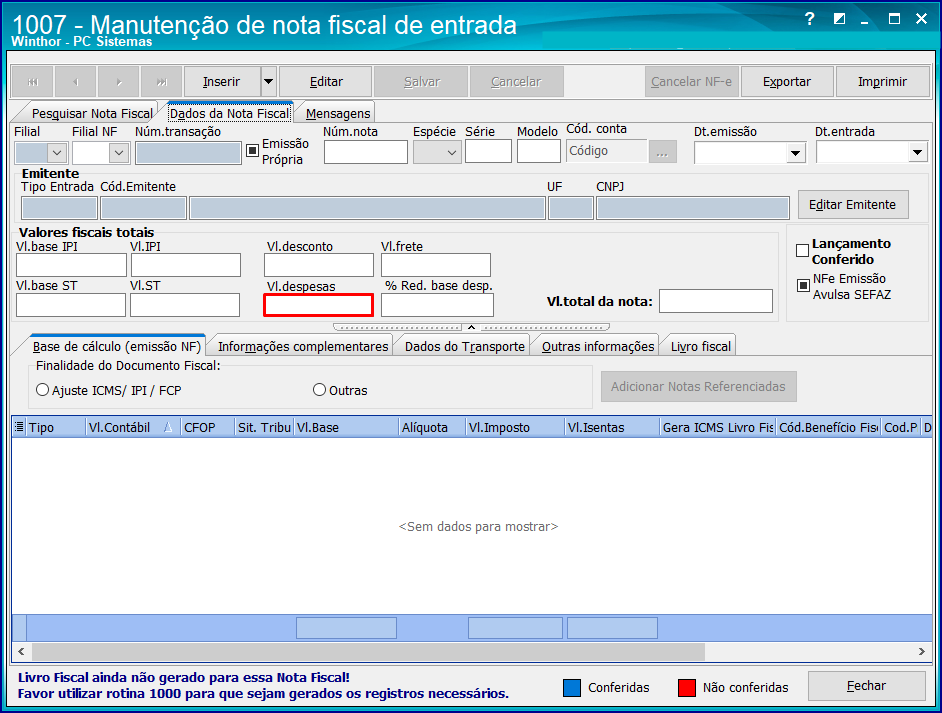The width and height of the screenshot is (942, 713).
Task: Click the Fechar button
Action: (866, 686)
